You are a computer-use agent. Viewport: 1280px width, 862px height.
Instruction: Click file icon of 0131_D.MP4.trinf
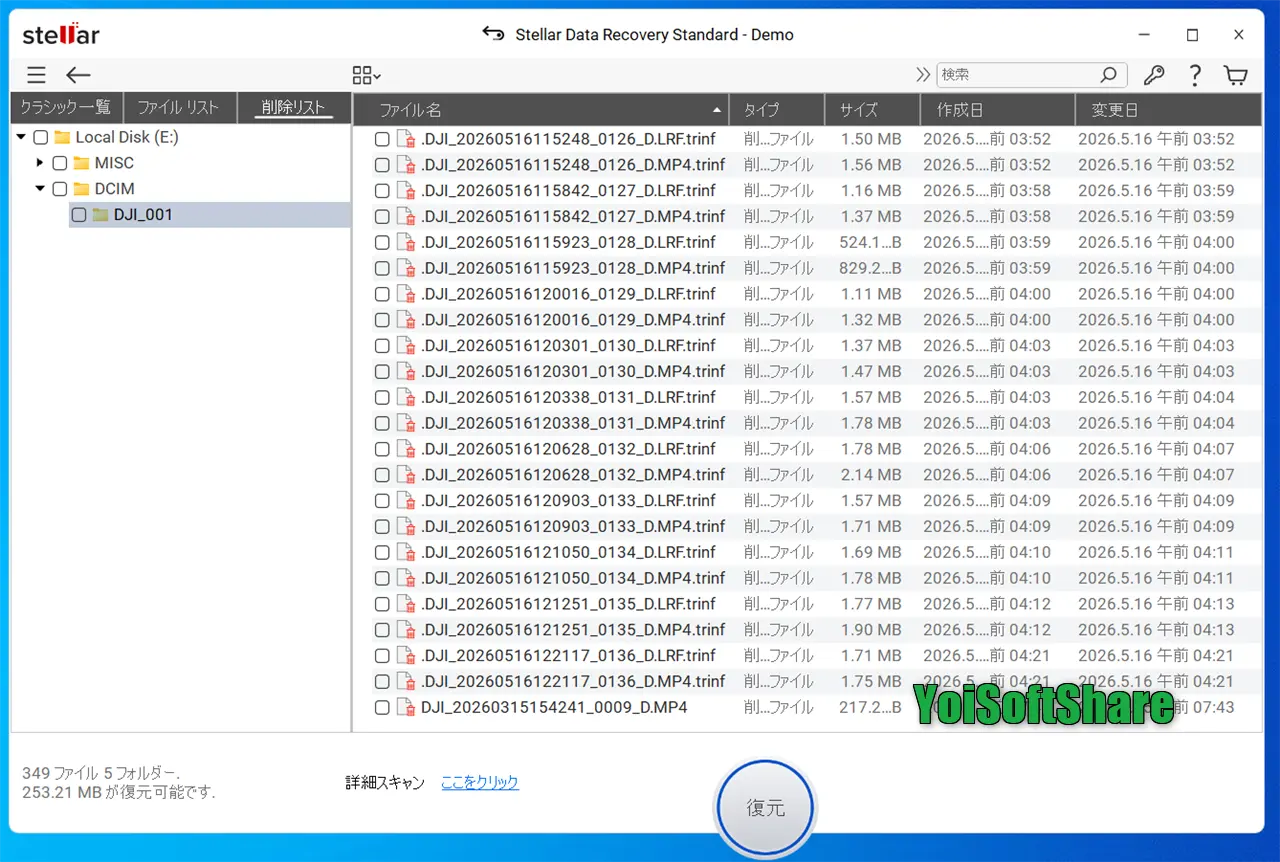point(406,423)
